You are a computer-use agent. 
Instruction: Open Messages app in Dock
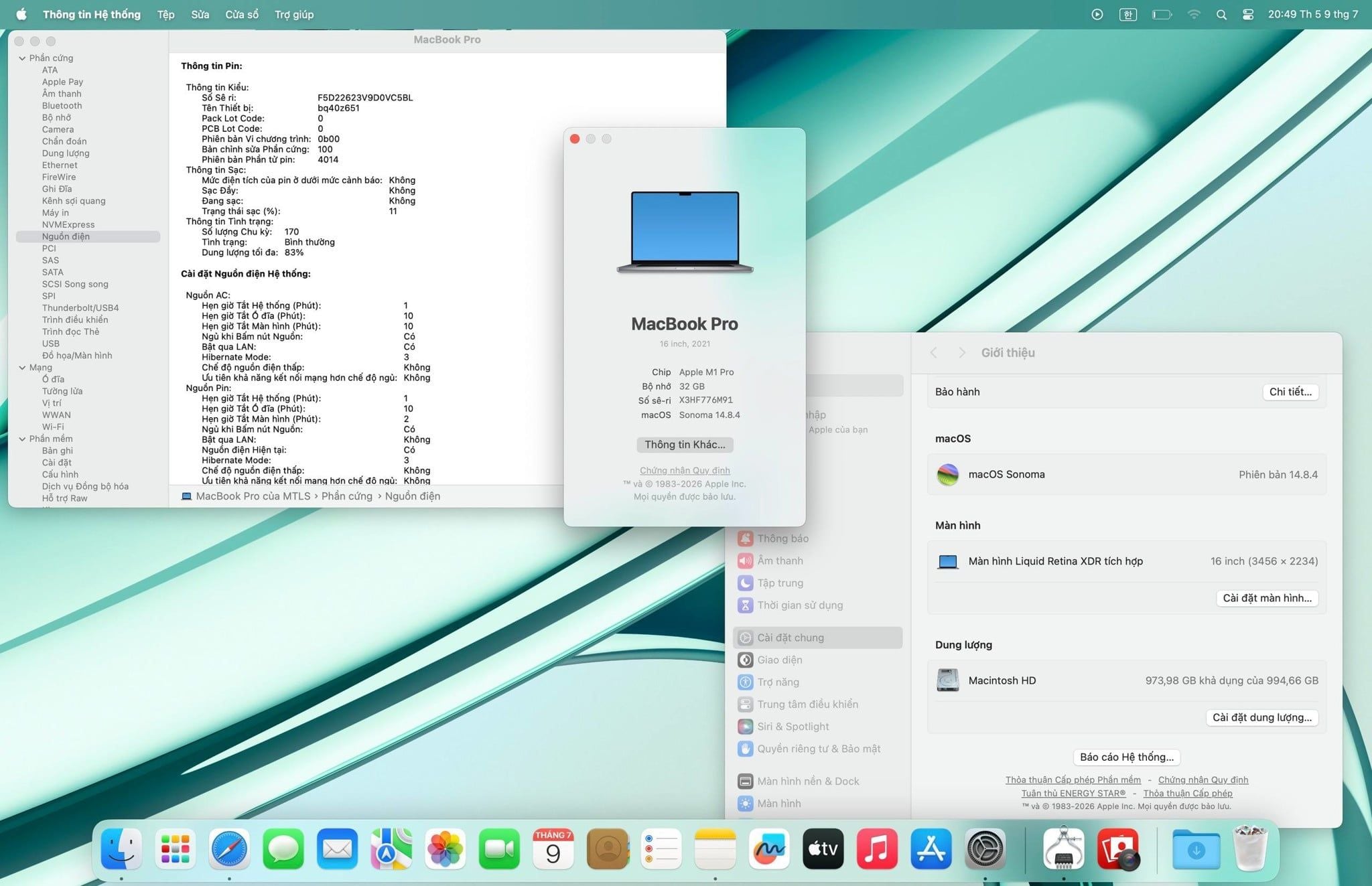(283, 848)
